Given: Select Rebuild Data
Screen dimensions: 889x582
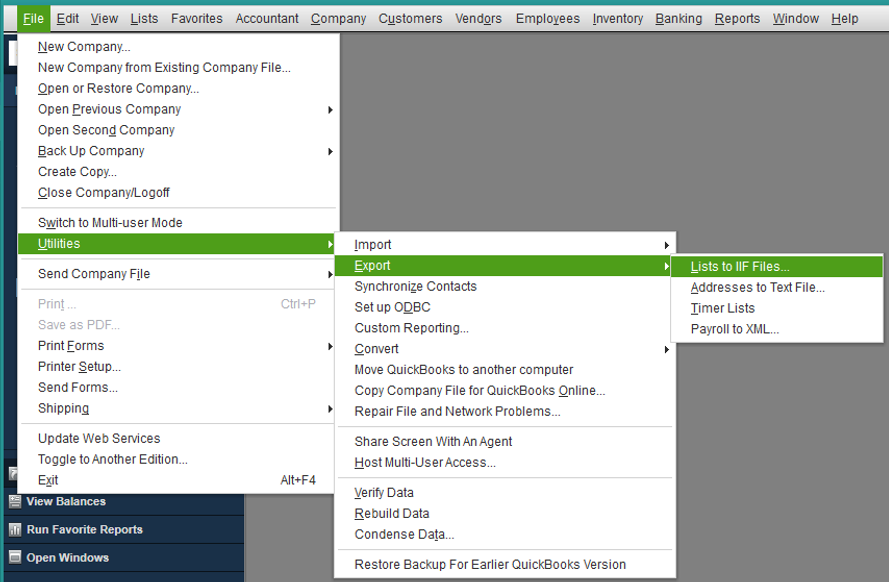Looking at the screenshot, I should coord(504,514).
